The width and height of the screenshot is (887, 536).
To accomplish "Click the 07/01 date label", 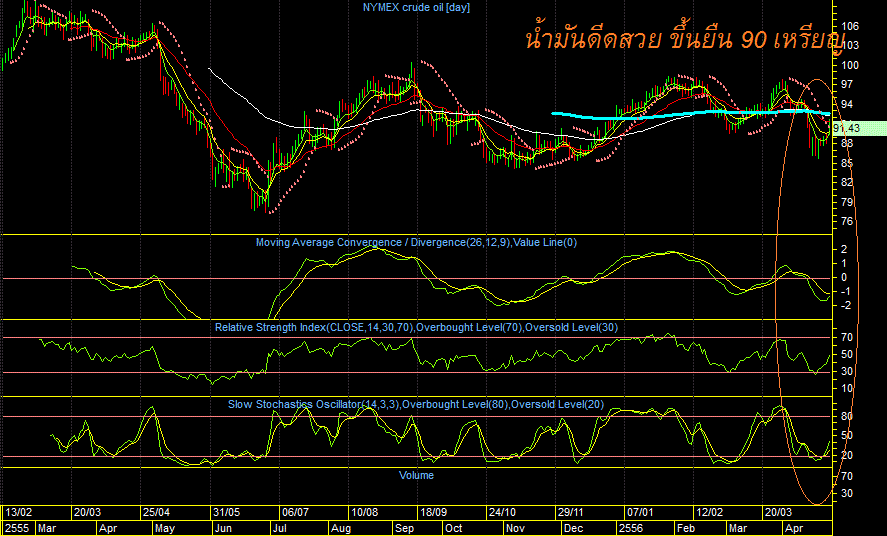I will [640, 512].
